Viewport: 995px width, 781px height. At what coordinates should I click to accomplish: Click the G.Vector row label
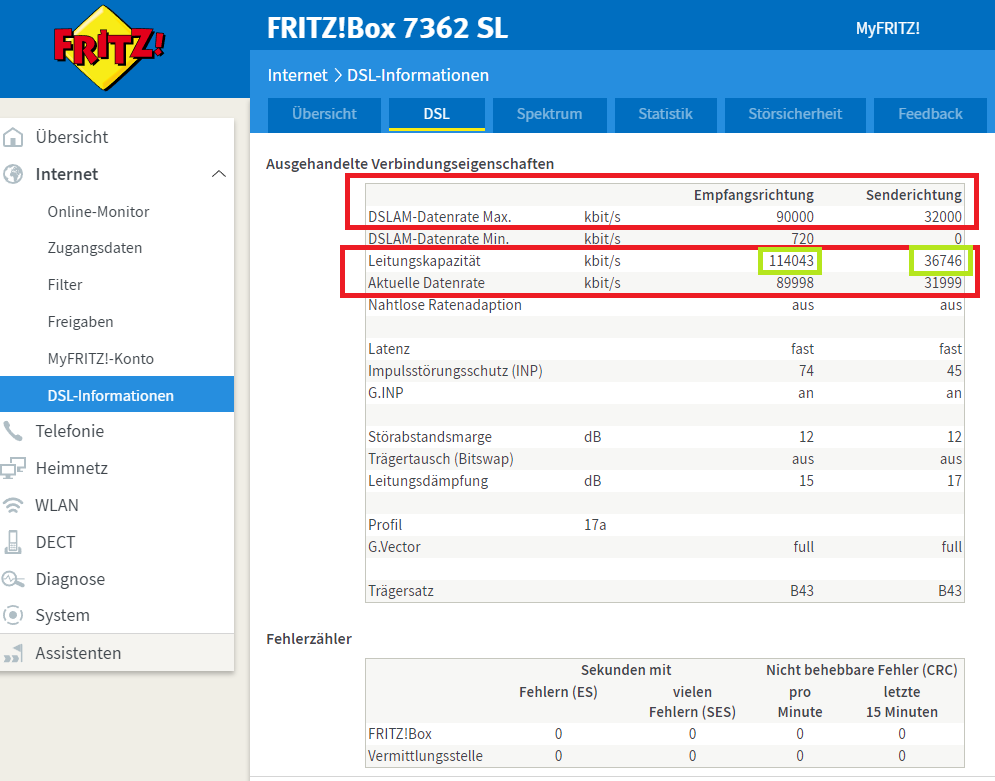[394, 547]
